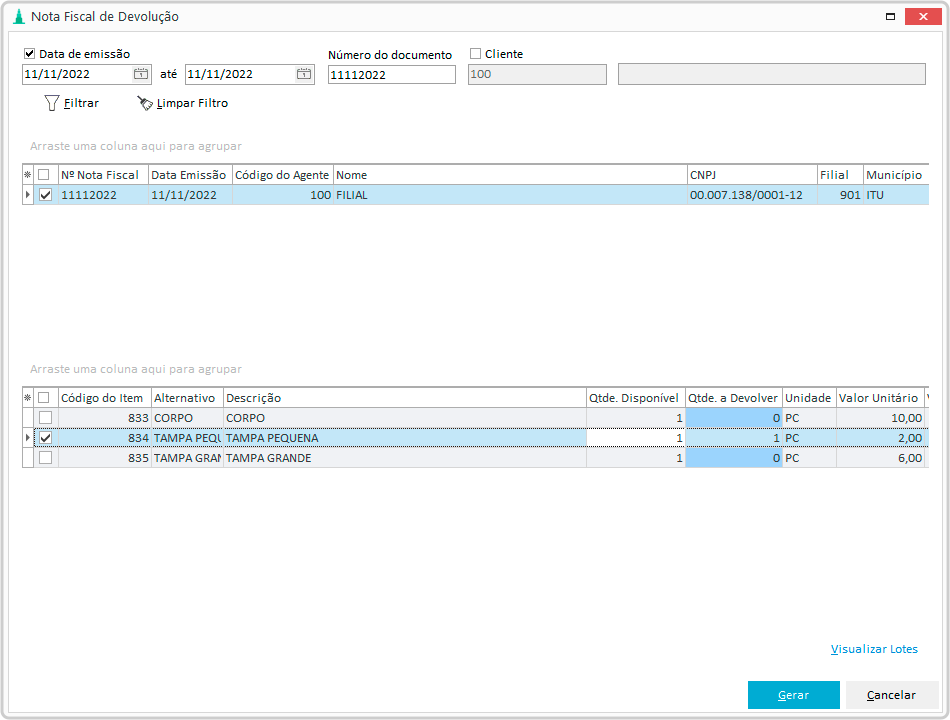Screen dimensions: 950x720
Task: Click the Limpar Filtro broom icon
Action: (145, 103)
